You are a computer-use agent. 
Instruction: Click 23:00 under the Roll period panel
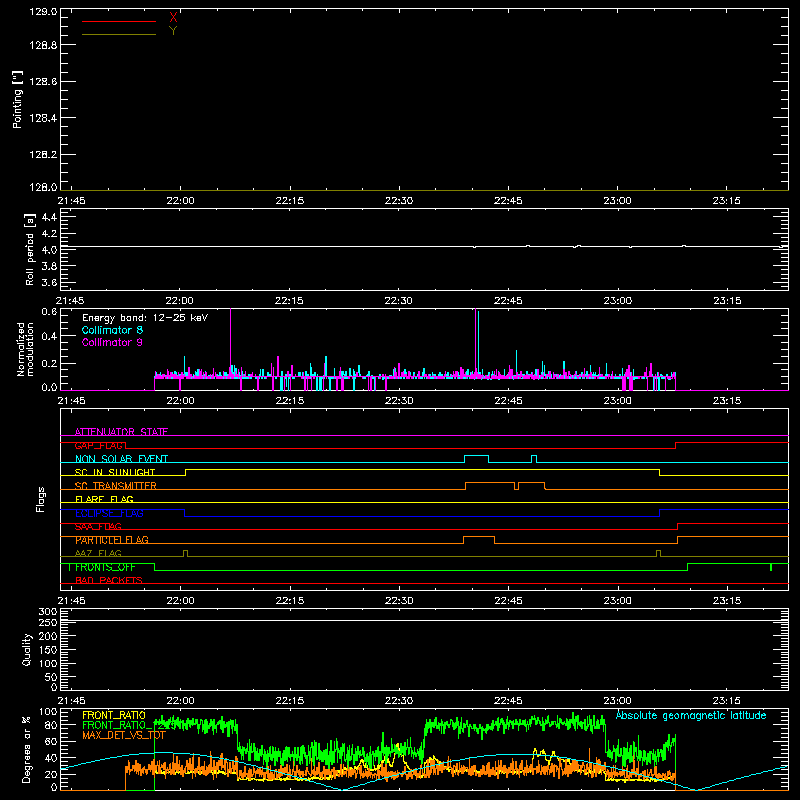(x=618, y=301)
